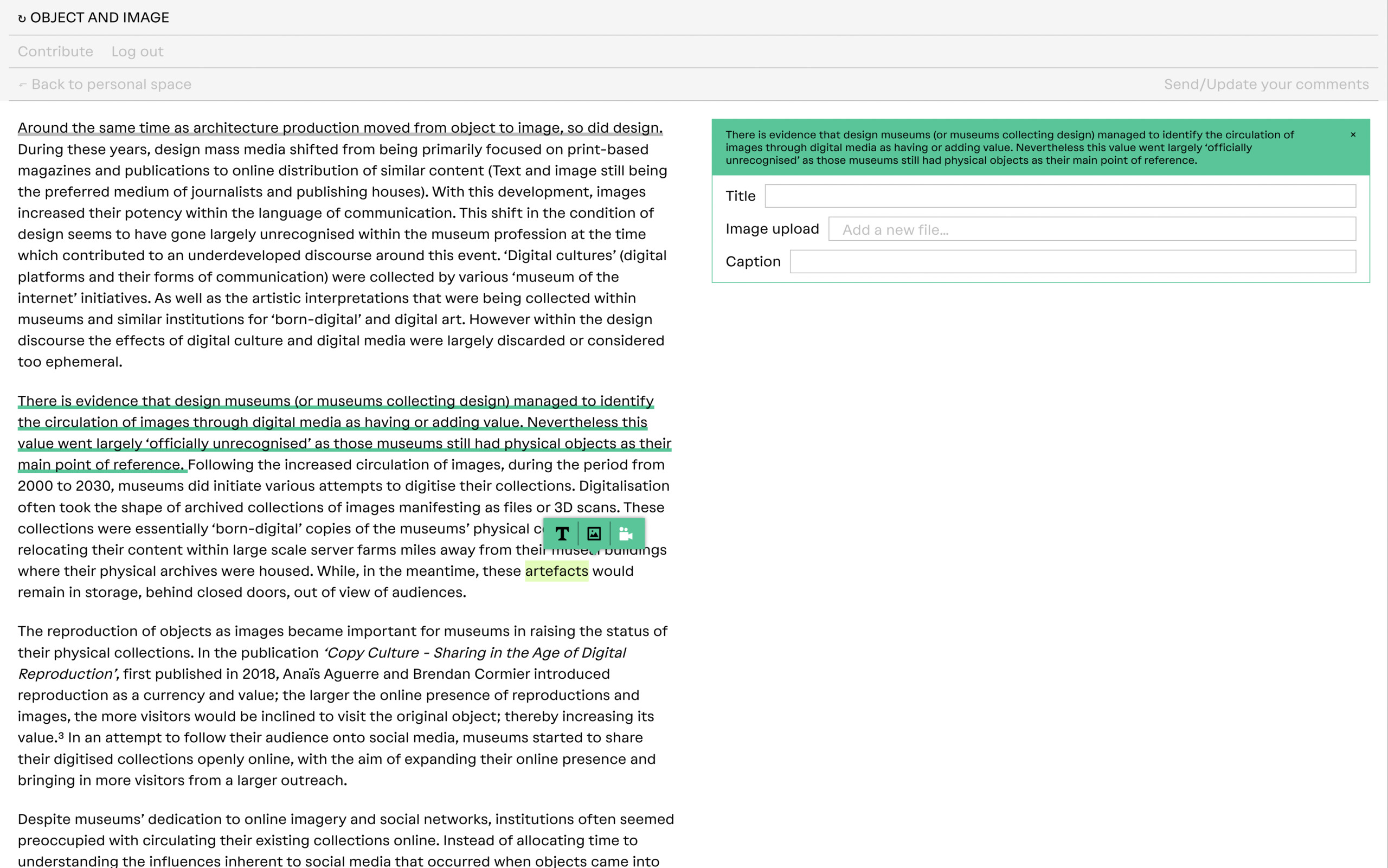
Task: Click the back arrow before personal space
Action: point(22,85)
